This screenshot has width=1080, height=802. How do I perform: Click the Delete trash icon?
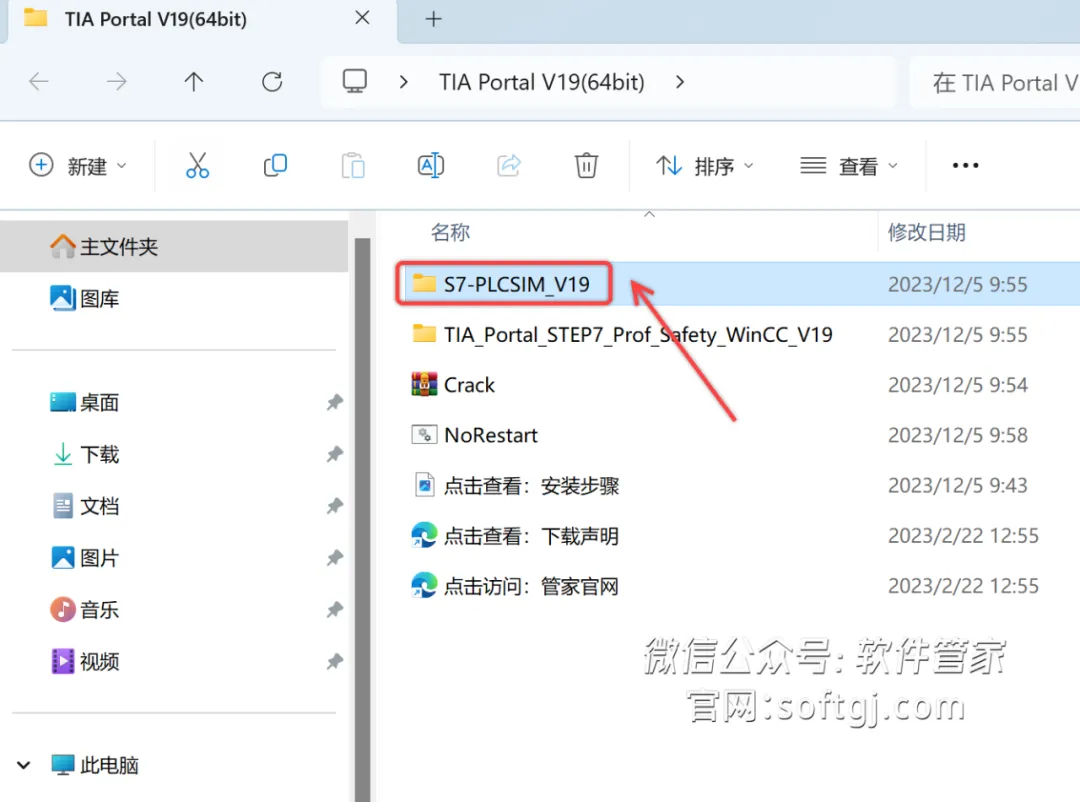(x=586, y=165)
